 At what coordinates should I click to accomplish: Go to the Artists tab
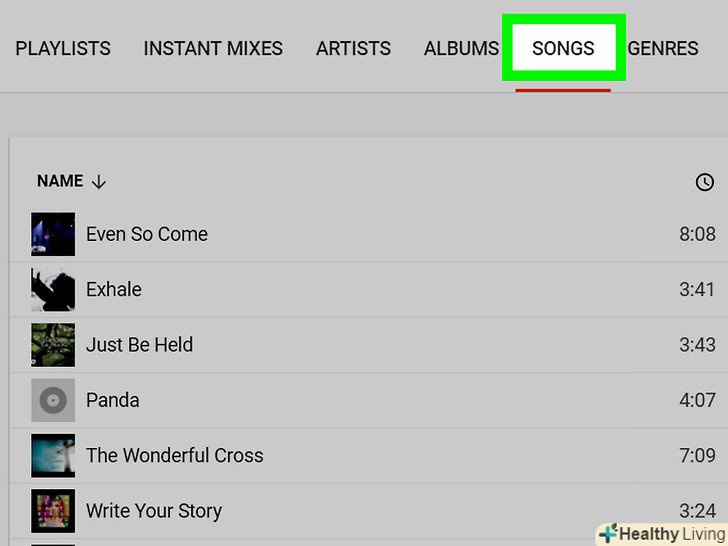353,48
